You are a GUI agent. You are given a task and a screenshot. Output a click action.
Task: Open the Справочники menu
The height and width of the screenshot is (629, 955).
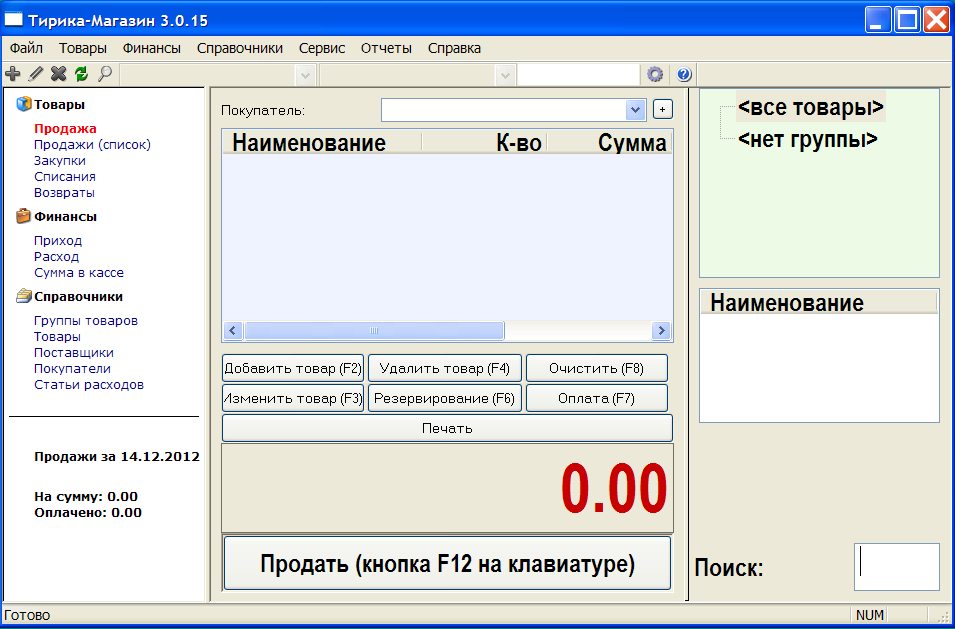pyautogui.click(x=240, y=48)
